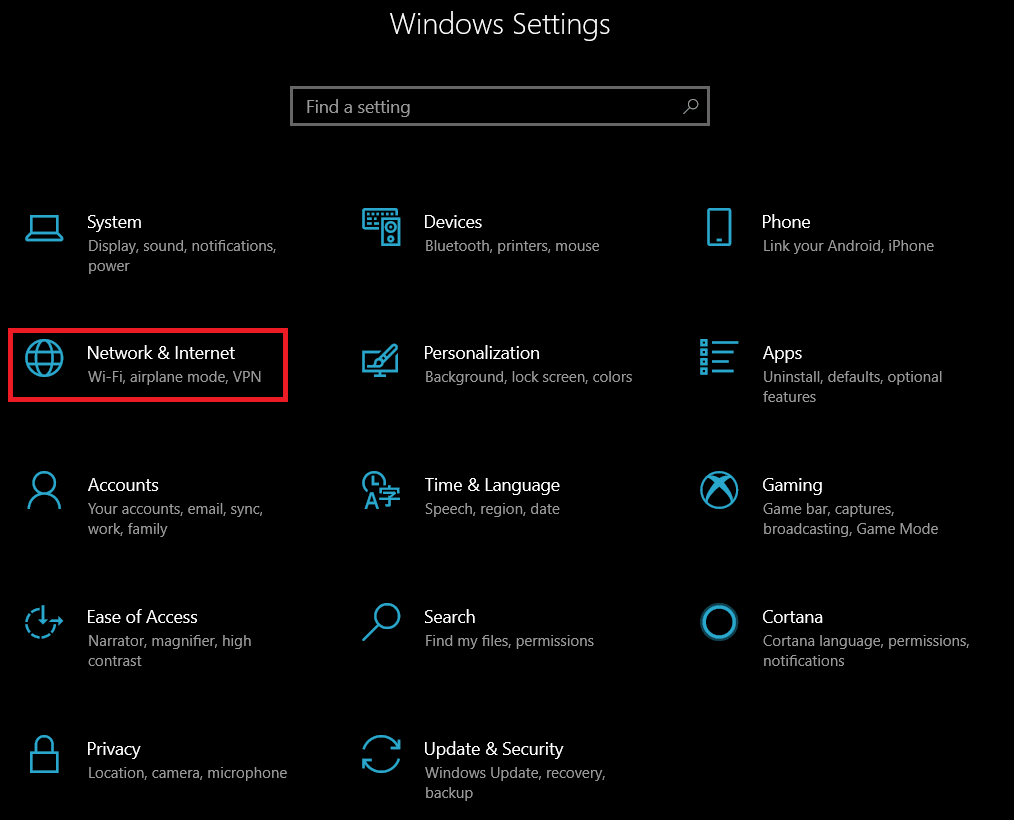Viewport: 1014px width, 820px height.
Task: Click the Phone icon
Action: pos(719,227)
